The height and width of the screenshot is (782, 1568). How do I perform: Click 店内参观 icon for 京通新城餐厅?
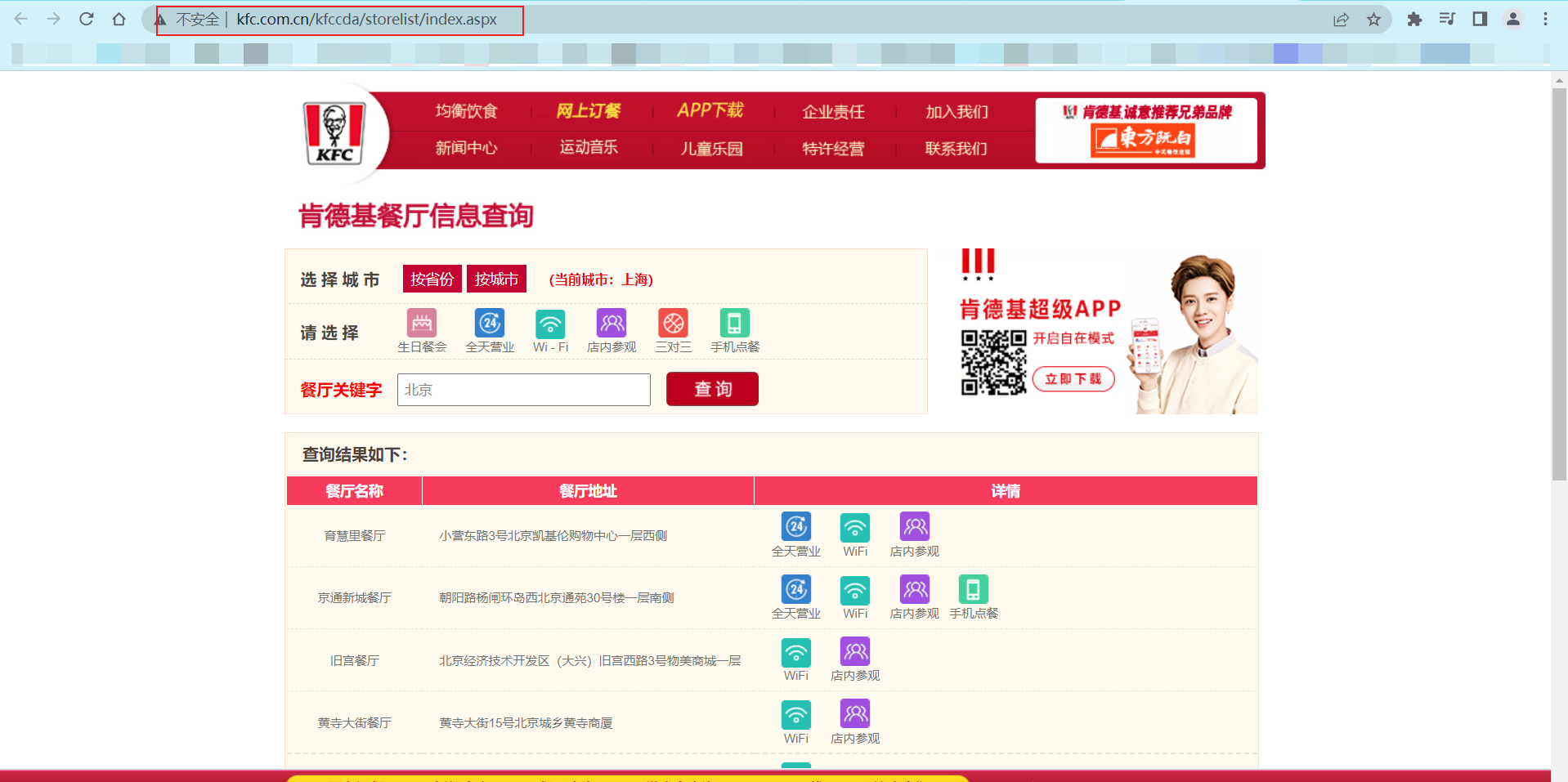pyautogui.click(x=915, y=589)
